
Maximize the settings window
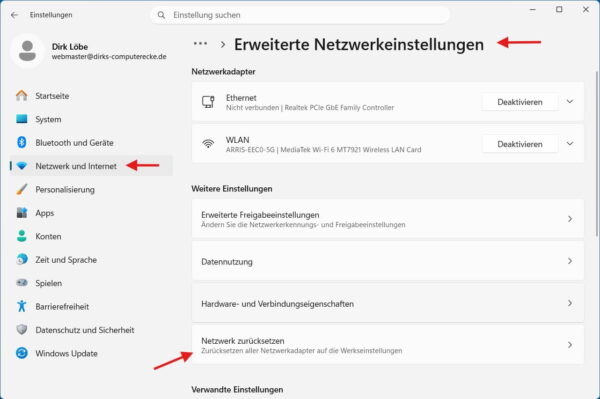(x=559, y=10)
